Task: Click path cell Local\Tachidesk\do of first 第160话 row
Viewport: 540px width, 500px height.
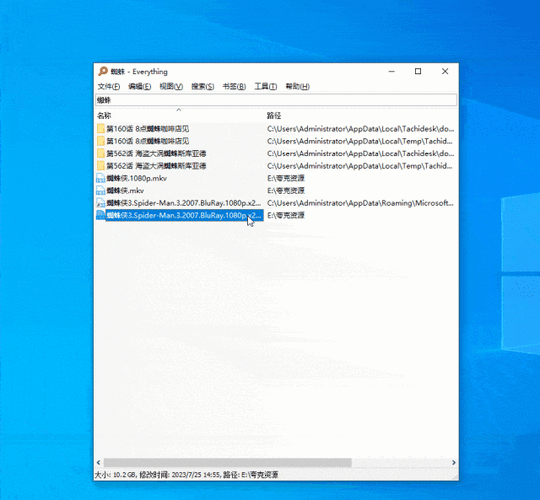Action: tap(361, 129)
